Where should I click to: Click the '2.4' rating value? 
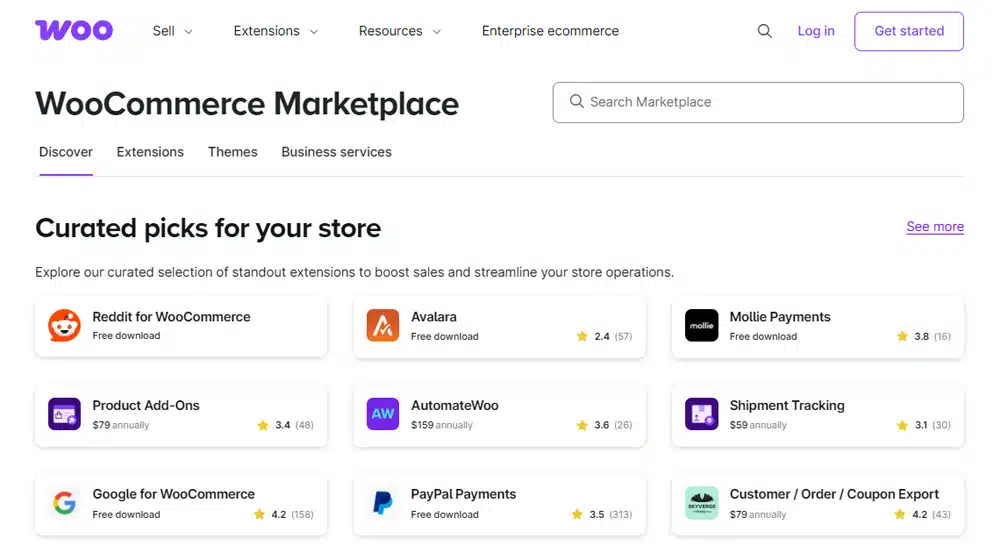click(x=602, y=336)
